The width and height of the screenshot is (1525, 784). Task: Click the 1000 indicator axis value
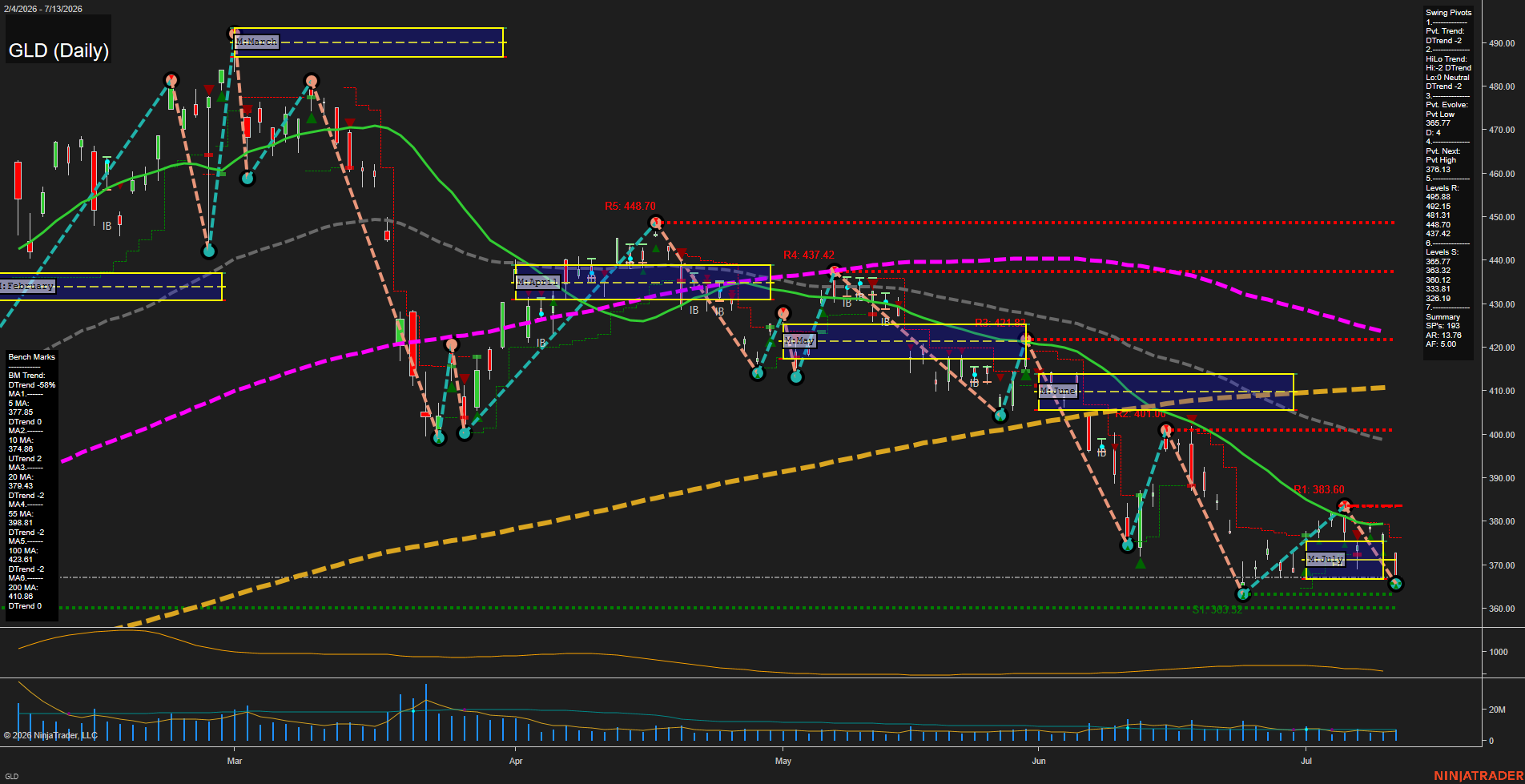(x=1499, y=652)
